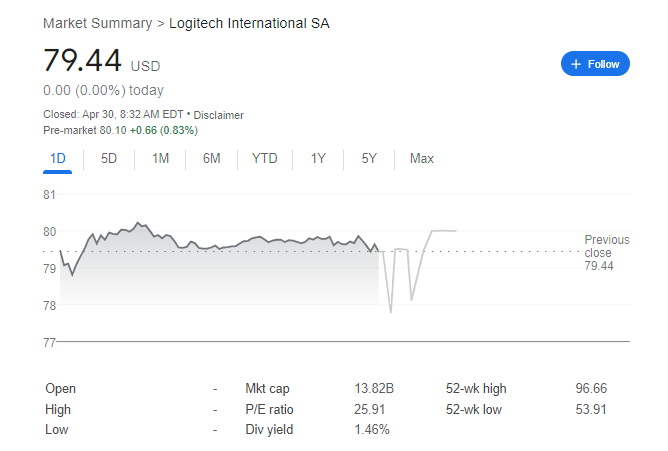Image resolution: width=668 pixels, height=451 pixels.
Task: Switch to the 5Y tab
Action: (x=369, y=158)
